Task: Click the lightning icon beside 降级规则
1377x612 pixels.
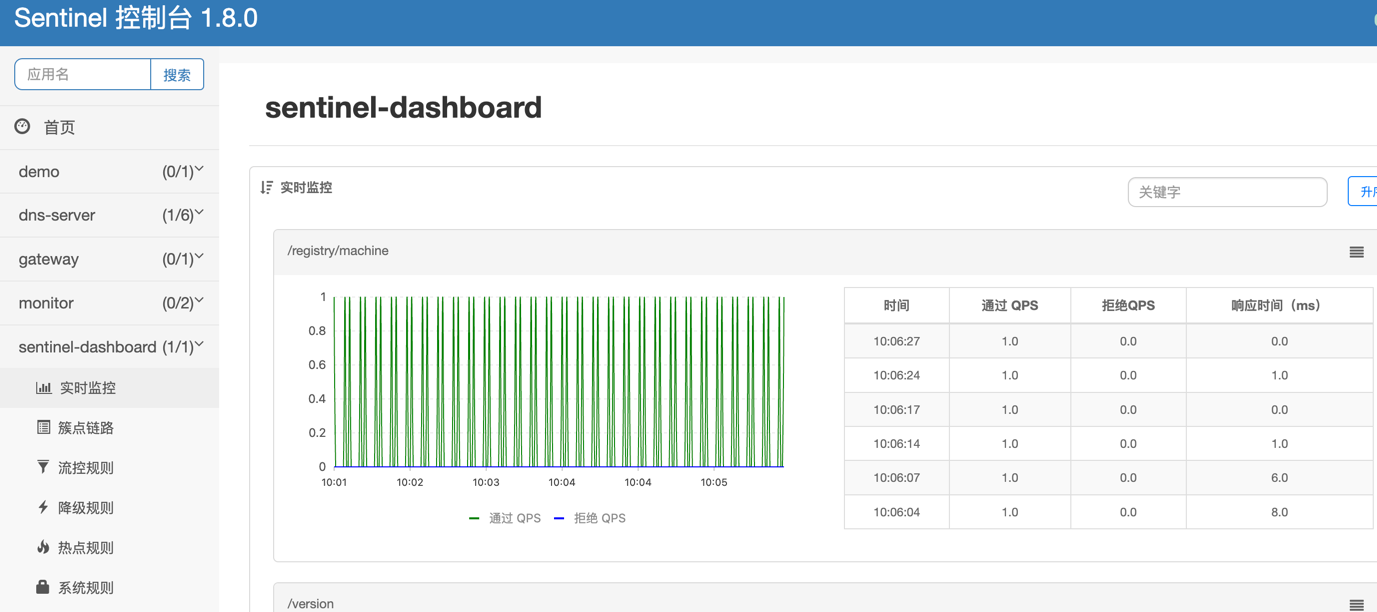Action: (43, 507)
